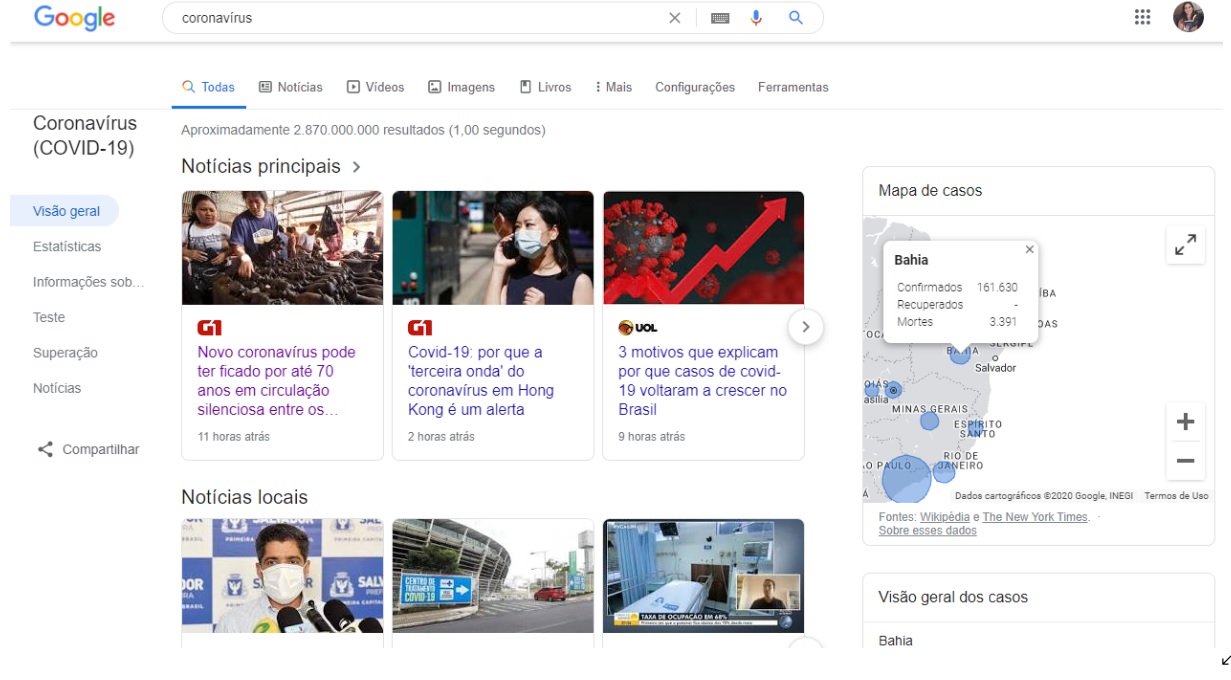Open the Wikipédia source link
Viewport: 1231px width, 680px height.
tap(944, 517)
